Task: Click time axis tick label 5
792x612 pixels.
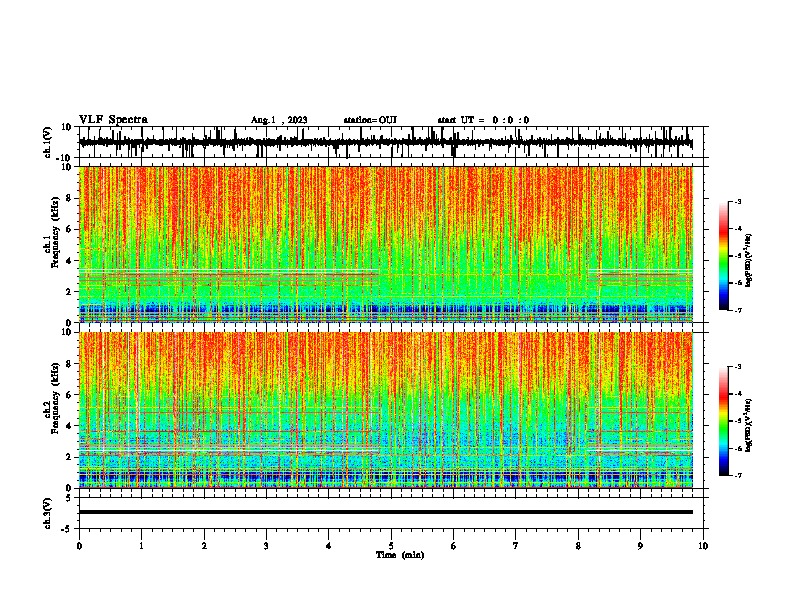Action: [391, 546]
